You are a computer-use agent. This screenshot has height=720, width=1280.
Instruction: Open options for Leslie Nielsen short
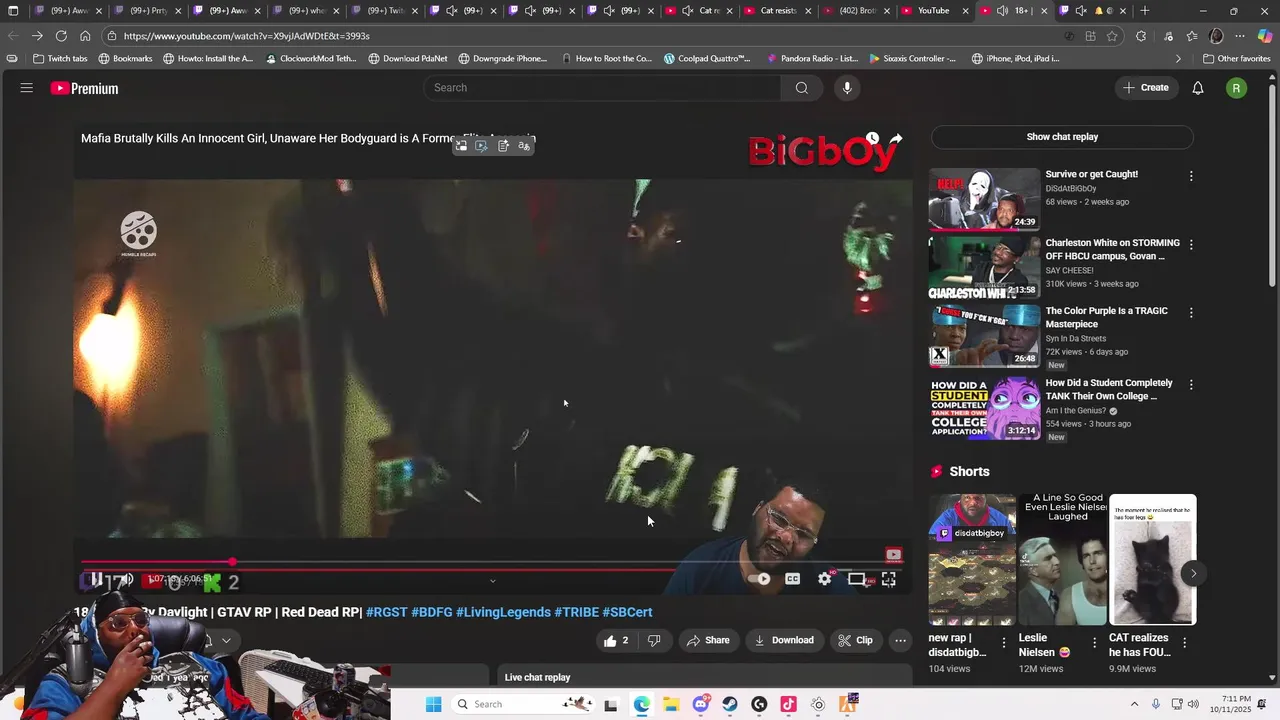[1094, 643]
